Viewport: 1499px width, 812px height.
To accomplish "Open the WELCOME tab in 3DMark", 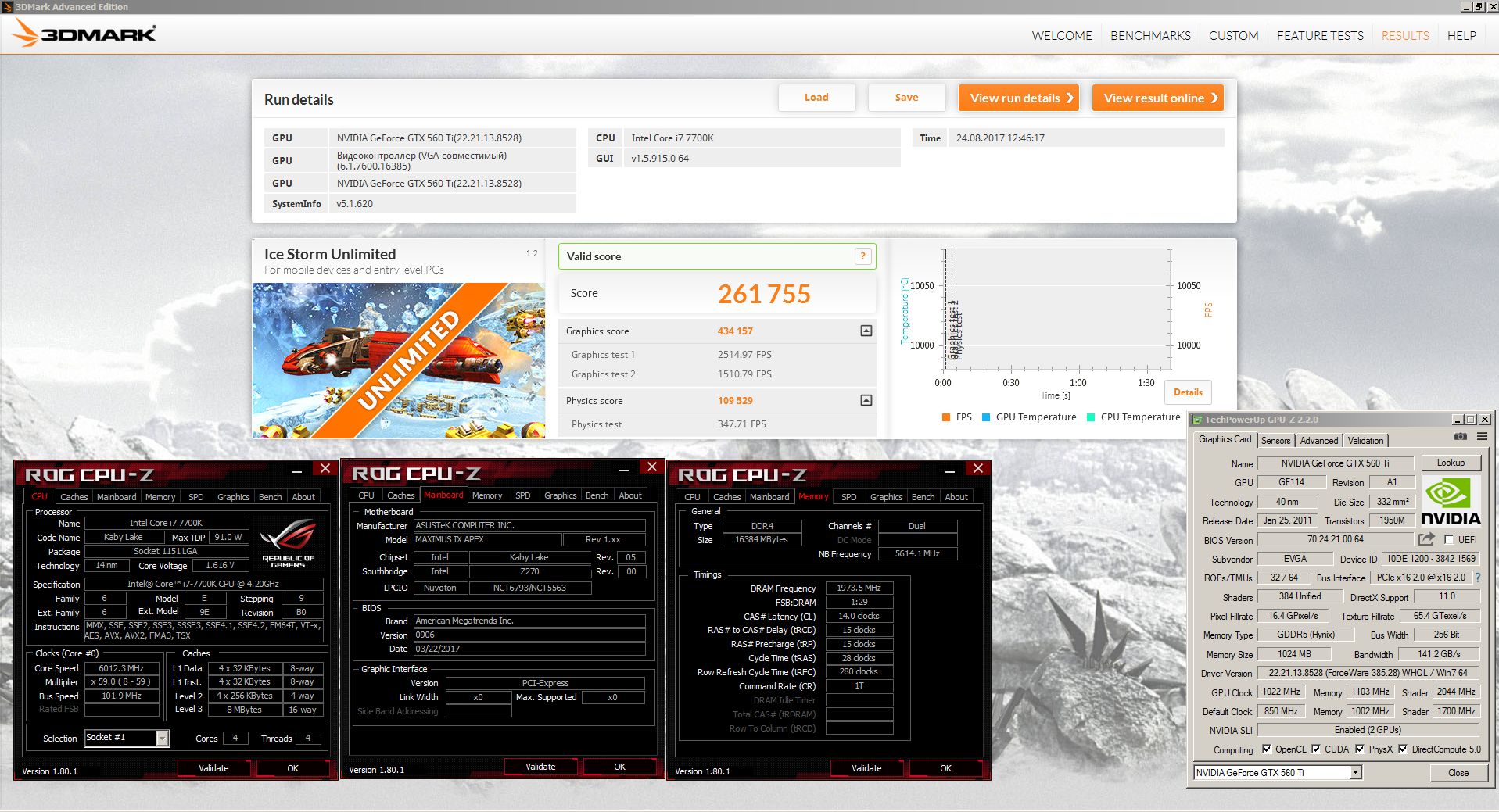I will pyautogui.click(x=1062, y=36).
